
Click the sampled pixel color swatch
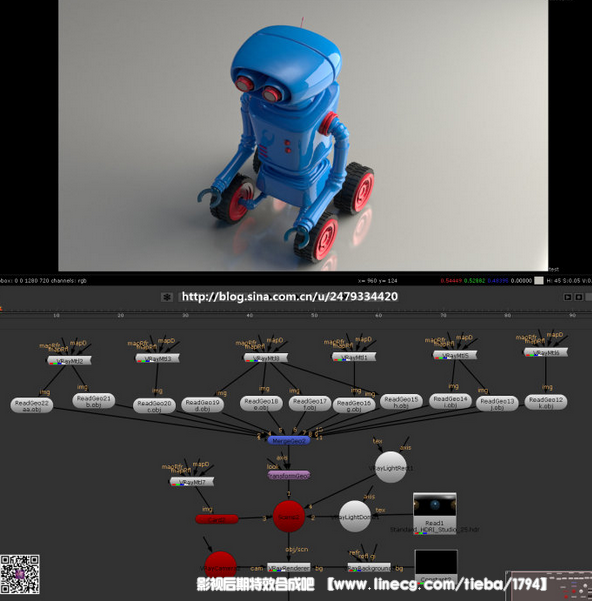coord(539,281)
